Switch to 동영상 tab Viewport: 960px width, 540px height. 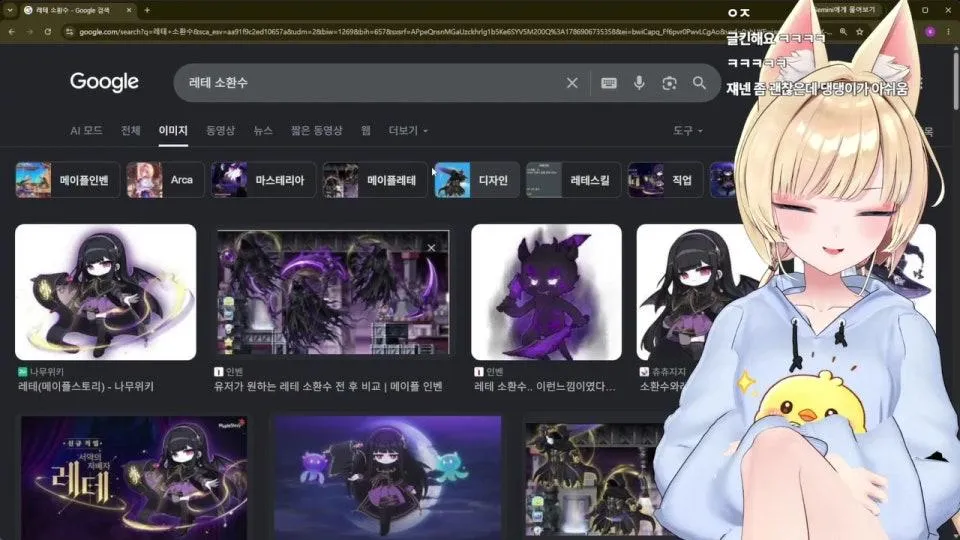point(220,130)
